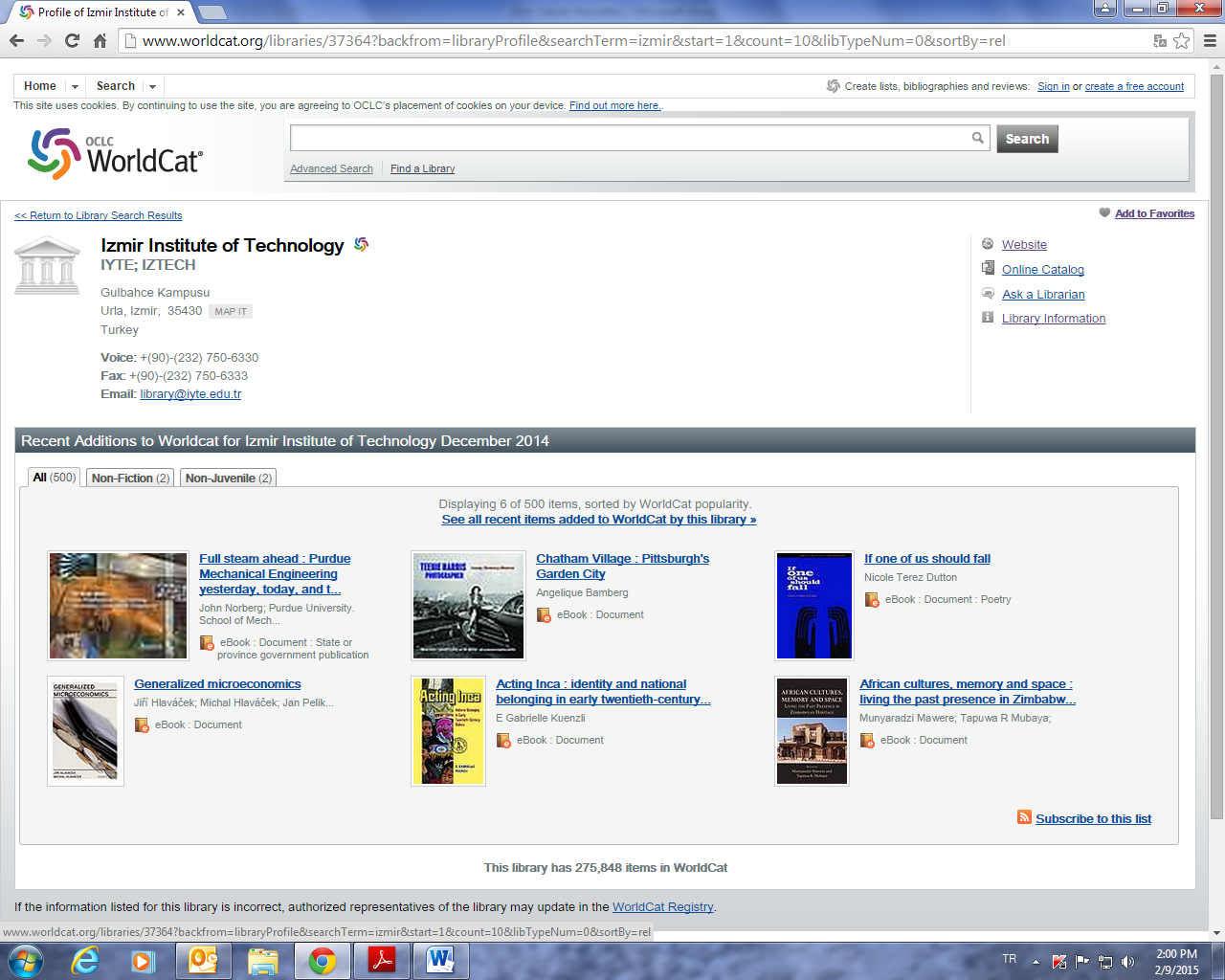The image size is (1225, 980).
Task: Click the info icon beside Library Information
Action: point(988,317)
